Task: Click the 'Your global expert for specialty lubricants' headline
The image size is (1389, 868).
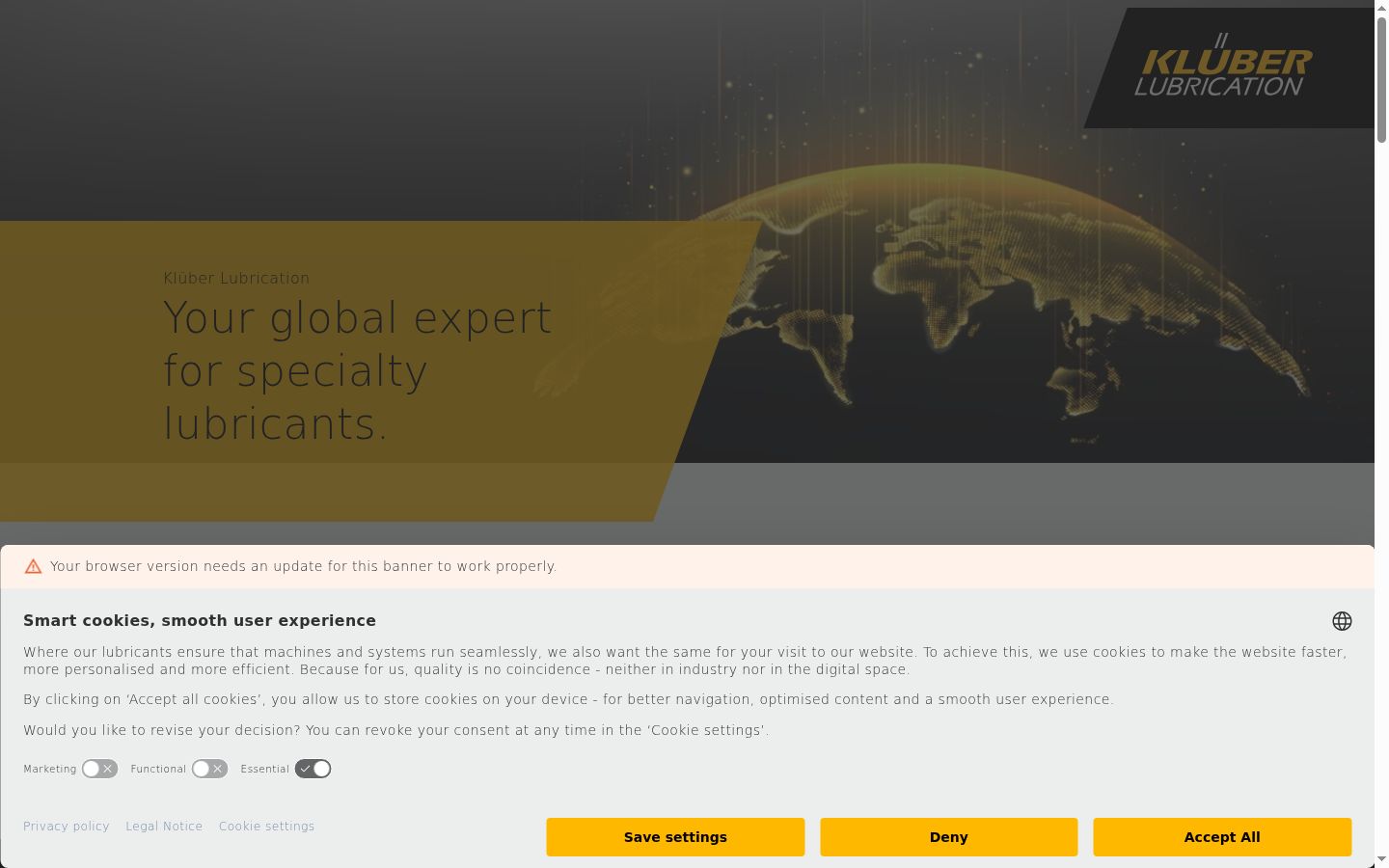Action: (x=358, y=370)
